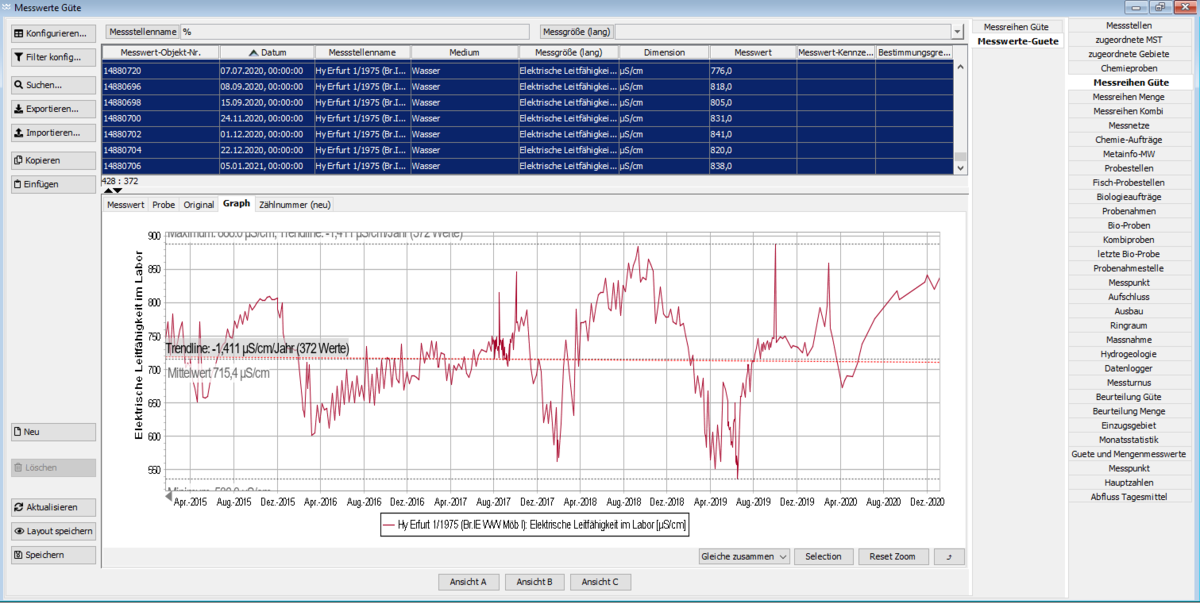The image size is (1200, 604).
Task: Click the Aktualisieren refresh button
Action: pos(53,507)
